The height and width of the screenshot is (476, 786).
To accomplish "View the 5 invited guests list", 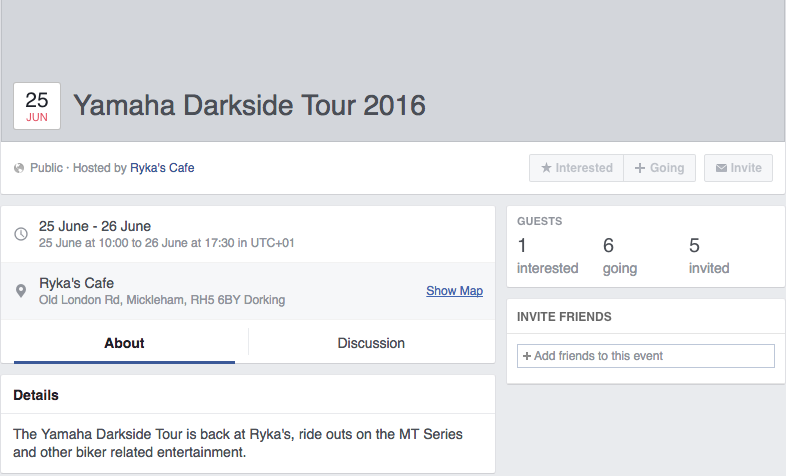I will pos(708,256).
